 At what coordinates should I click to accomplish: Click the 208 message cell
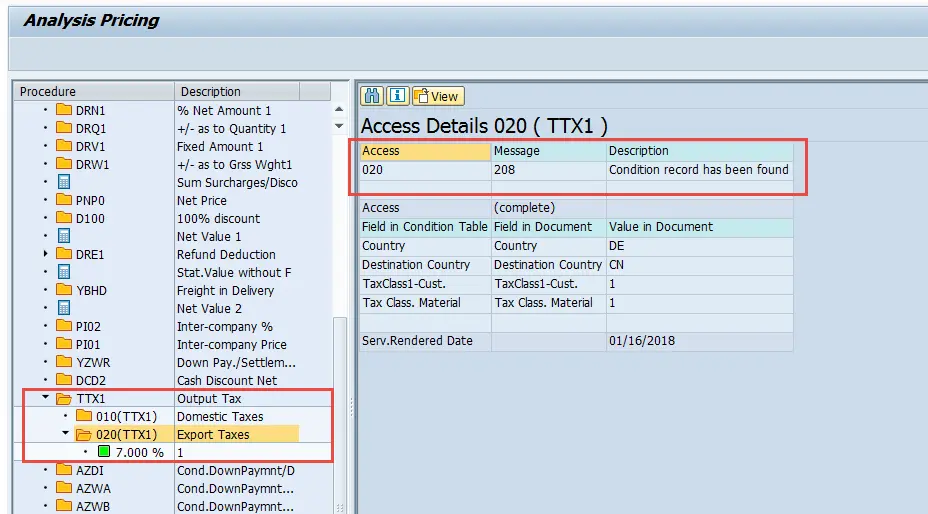tap(549, 170)
